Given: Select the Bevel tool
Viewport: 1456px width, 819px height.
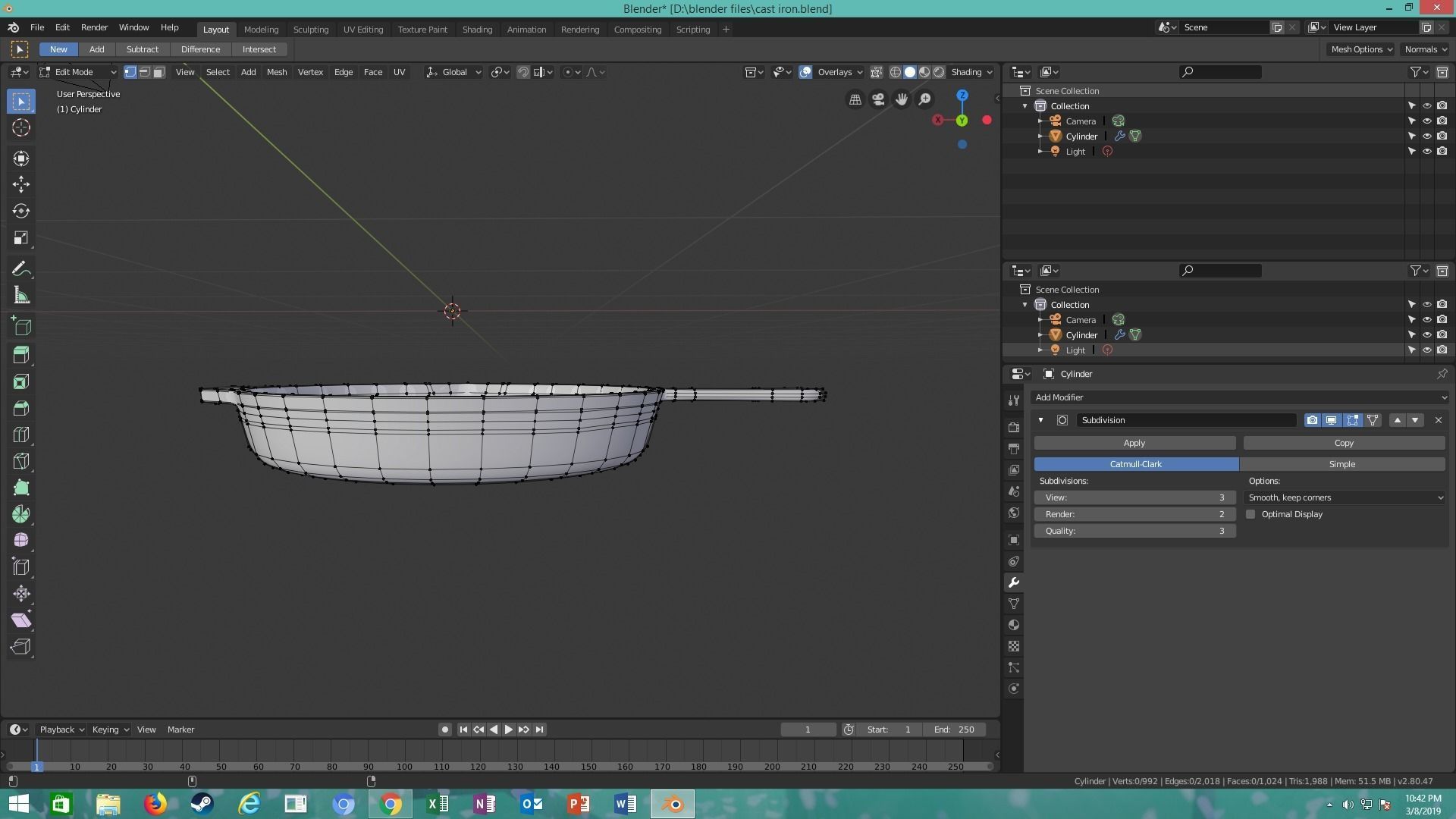Looking at the screenshot, I should click(x=21, y=408).
